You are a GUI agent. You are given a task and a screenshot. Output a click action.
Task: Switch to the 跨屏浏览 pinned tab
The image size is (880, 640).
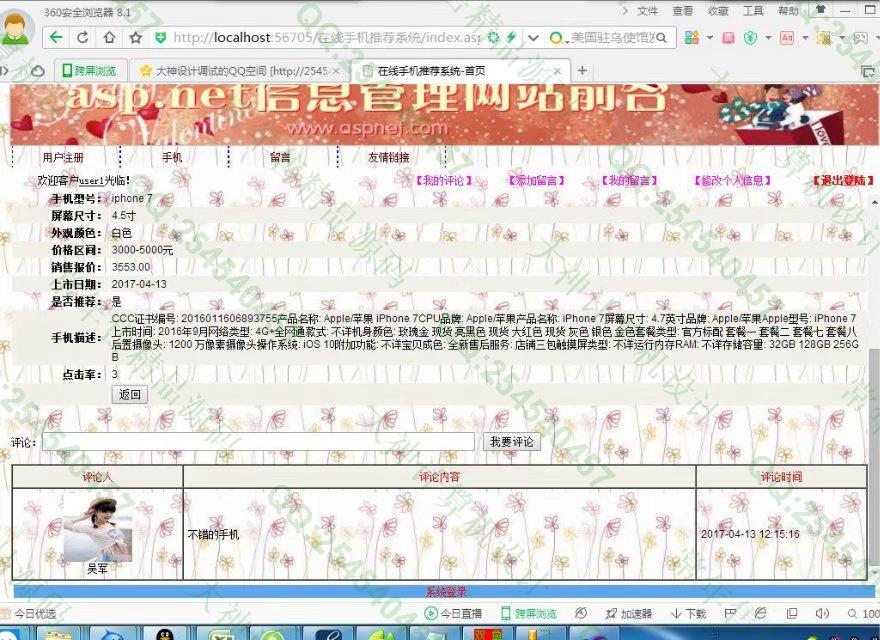coord(90,71)
